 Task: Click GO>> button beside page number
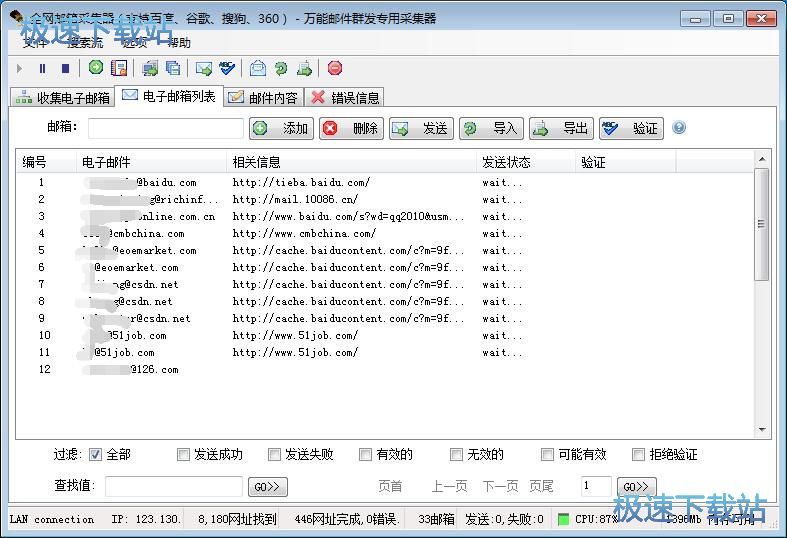[636, 487]
